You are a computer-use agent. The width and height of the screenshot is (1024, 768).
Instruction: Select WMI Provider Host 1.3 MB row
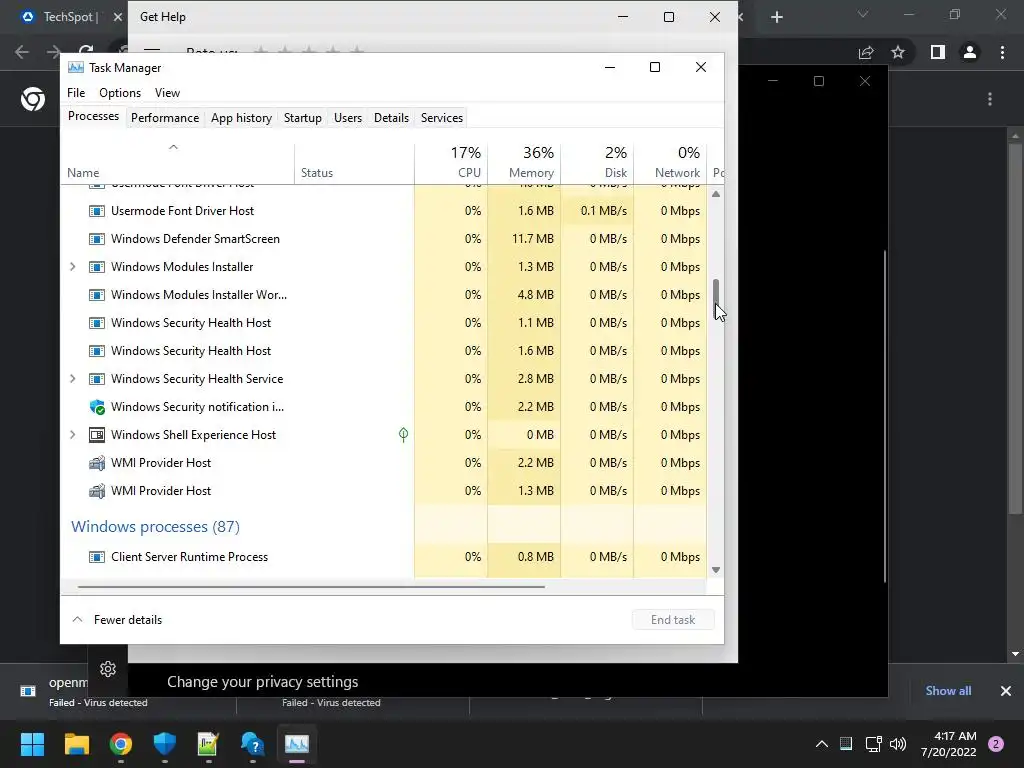[384, 491]
